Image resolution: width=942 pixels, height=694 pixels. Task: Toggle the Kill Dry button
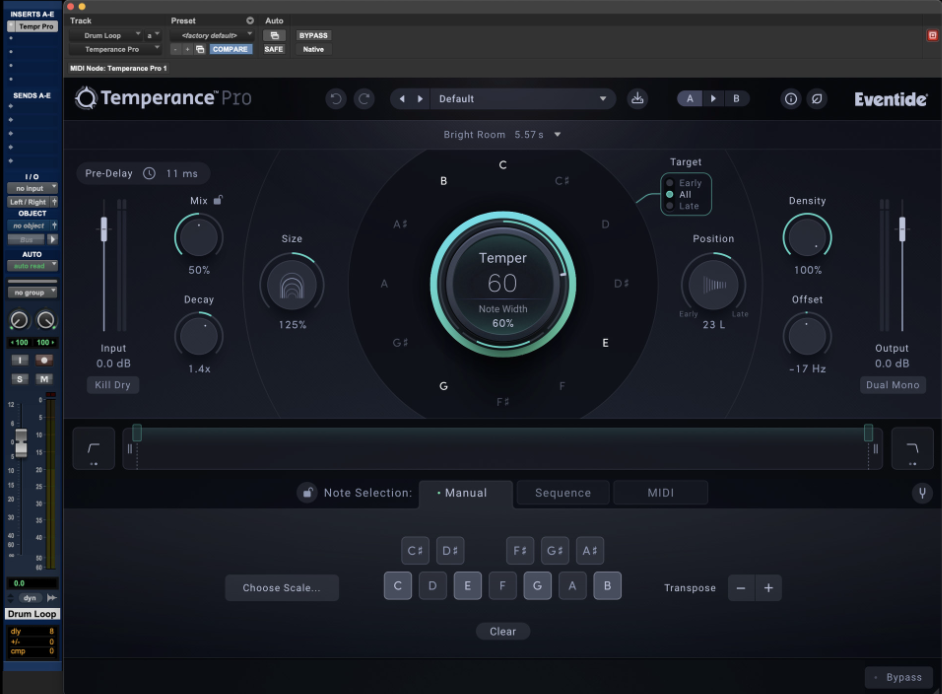[x=112, y=385]
